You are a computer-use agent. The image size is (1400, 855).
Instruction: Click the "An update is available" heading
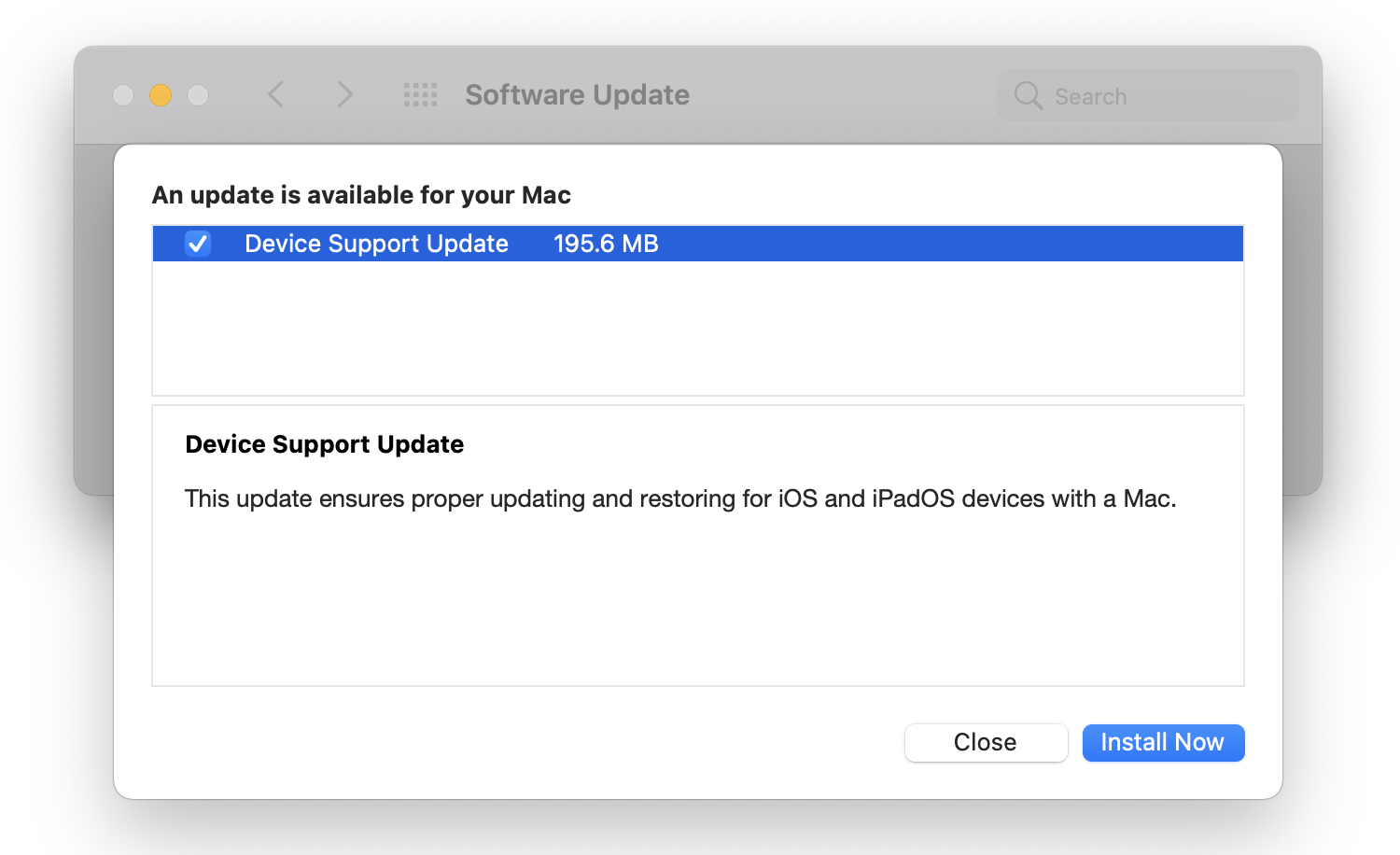361,195
